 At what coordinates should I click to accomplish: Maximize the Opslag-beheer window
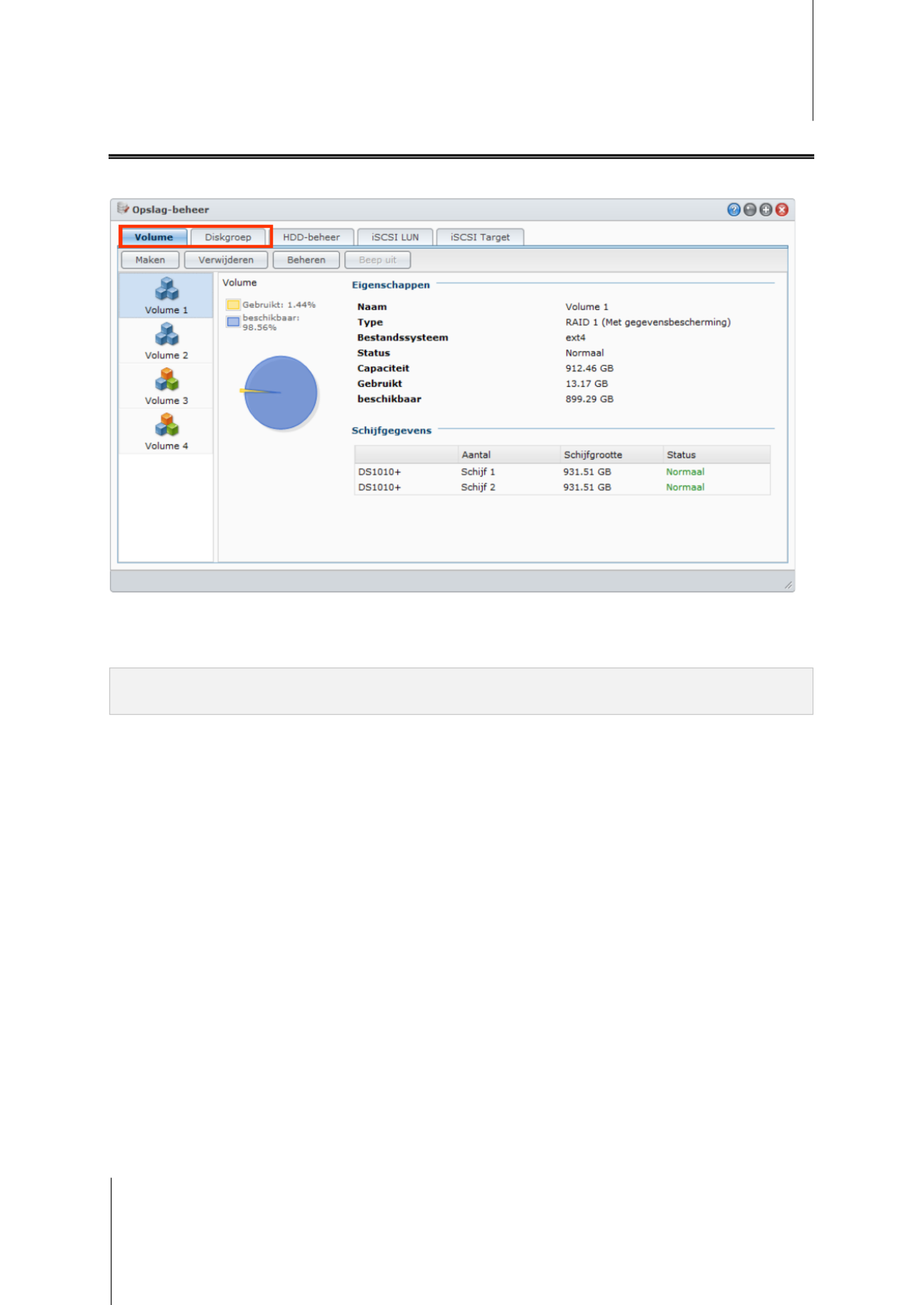pyautogui.click(x=765, y=209)
